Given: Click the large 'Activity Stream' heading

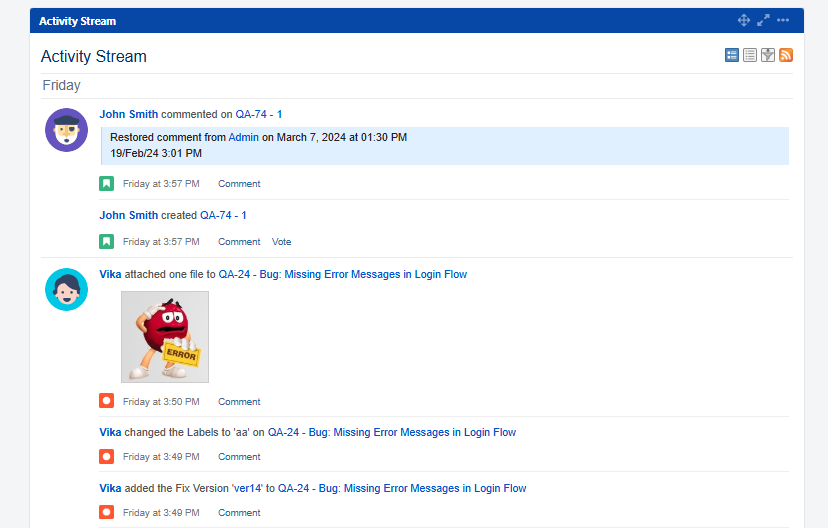Looking at the screenshot, I should [x=94, y=56].
